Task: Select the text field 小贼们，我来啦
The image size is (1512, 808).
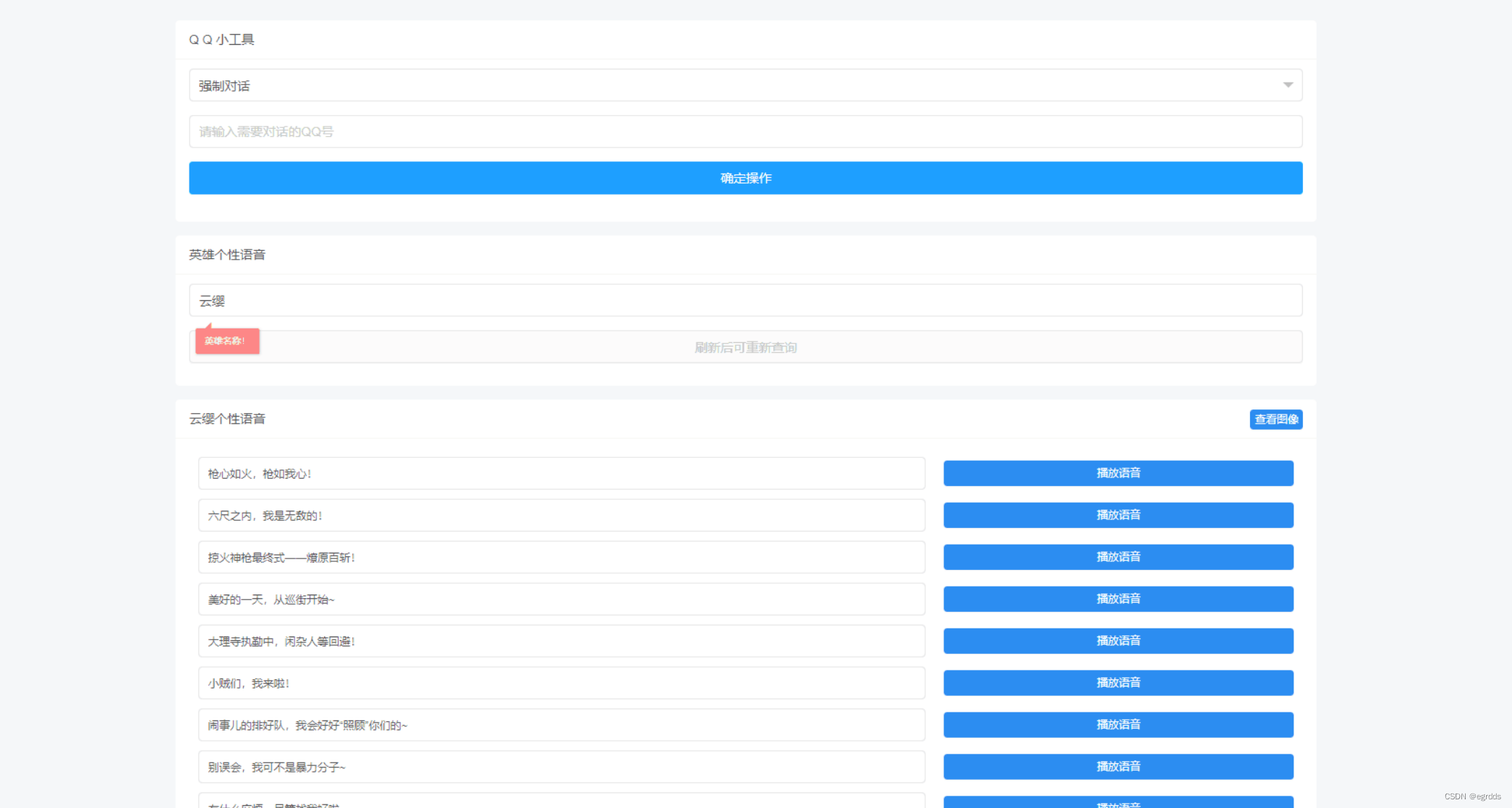Action: coord(561,684)
